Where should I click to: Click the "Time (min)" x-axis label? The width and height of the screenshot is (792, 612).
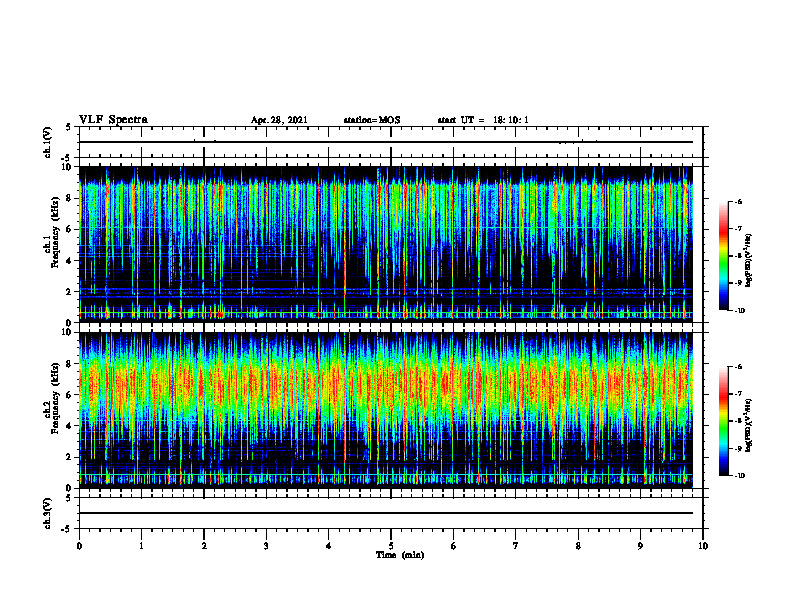(x=400, y=555)
